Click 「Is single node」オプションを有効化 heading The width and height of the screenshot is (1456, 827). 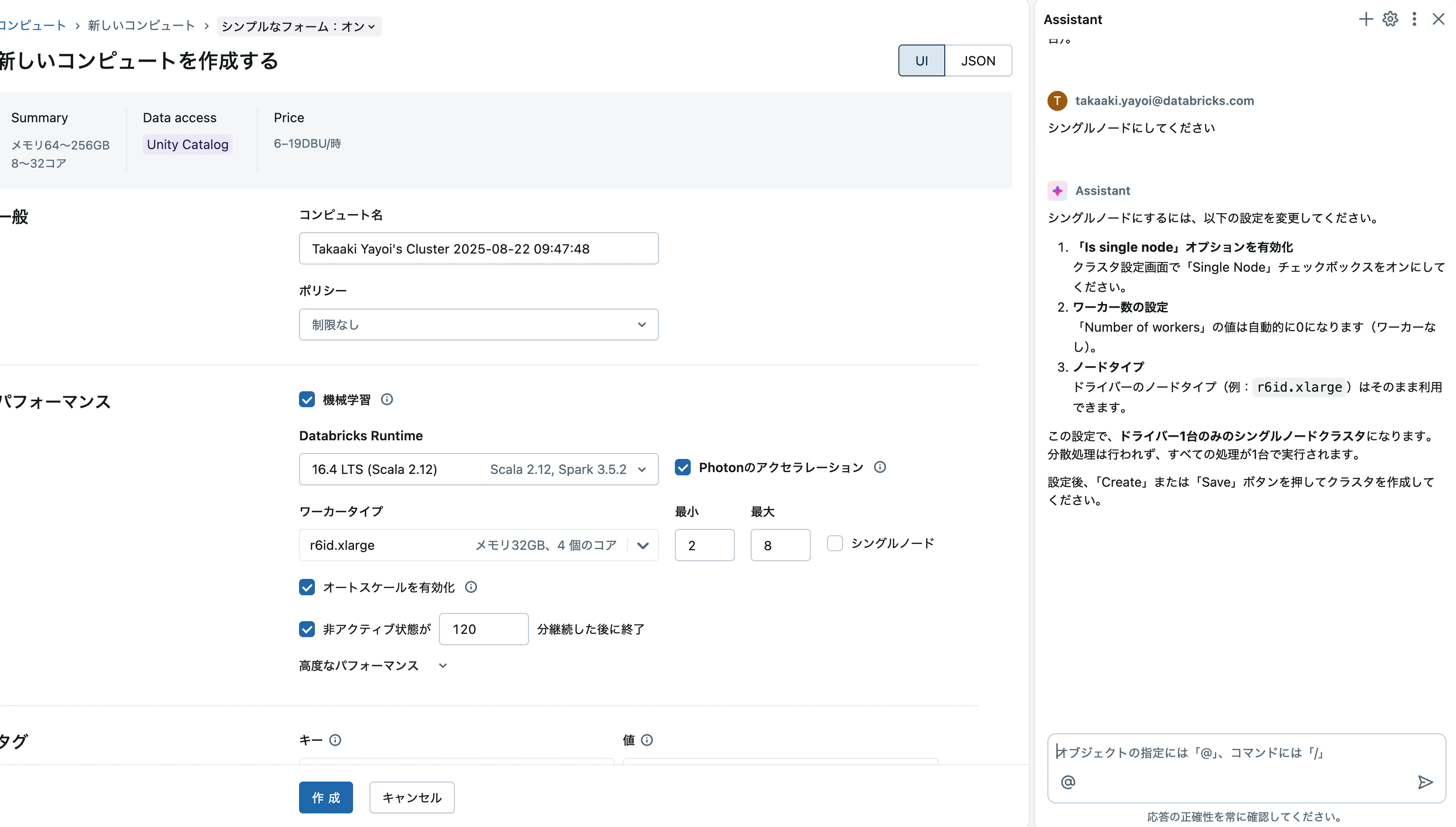click(1183, 247)
